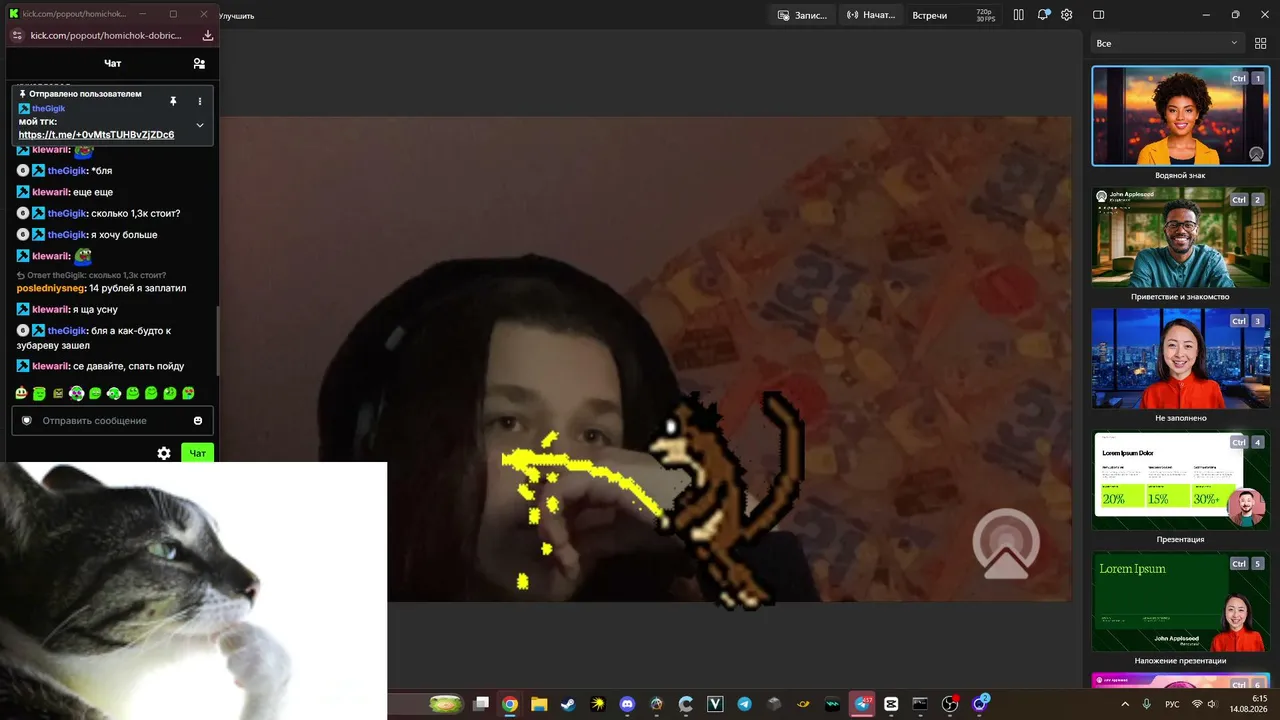Collapse the pinned message chevron
Screen dimensions: 1280x720
coord(200,125)
